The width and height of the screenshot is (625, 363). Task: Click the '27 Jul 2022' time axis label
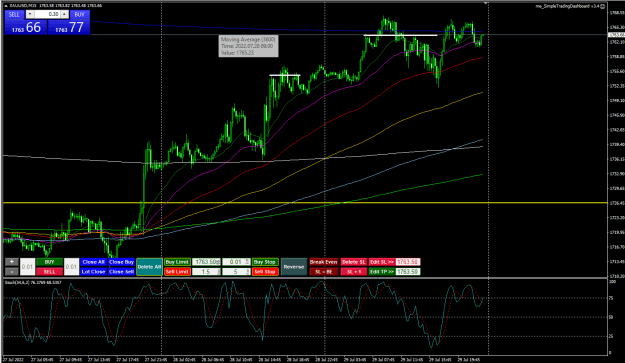coord(14,359)
